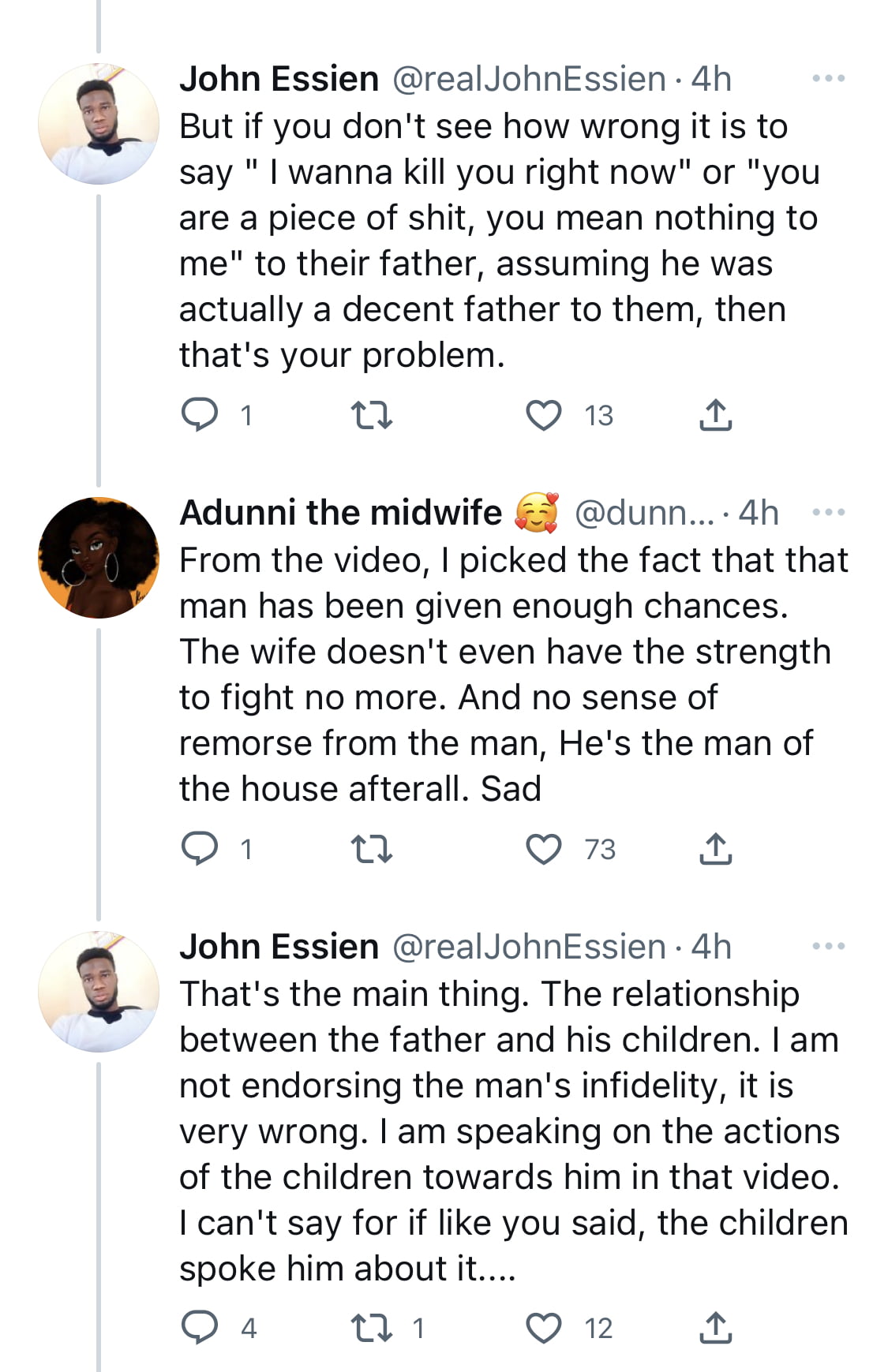Screen dimensions: 888x1372
Task: Open the @realJohnEssien handle on the top tweet
Action: (529, 80)
